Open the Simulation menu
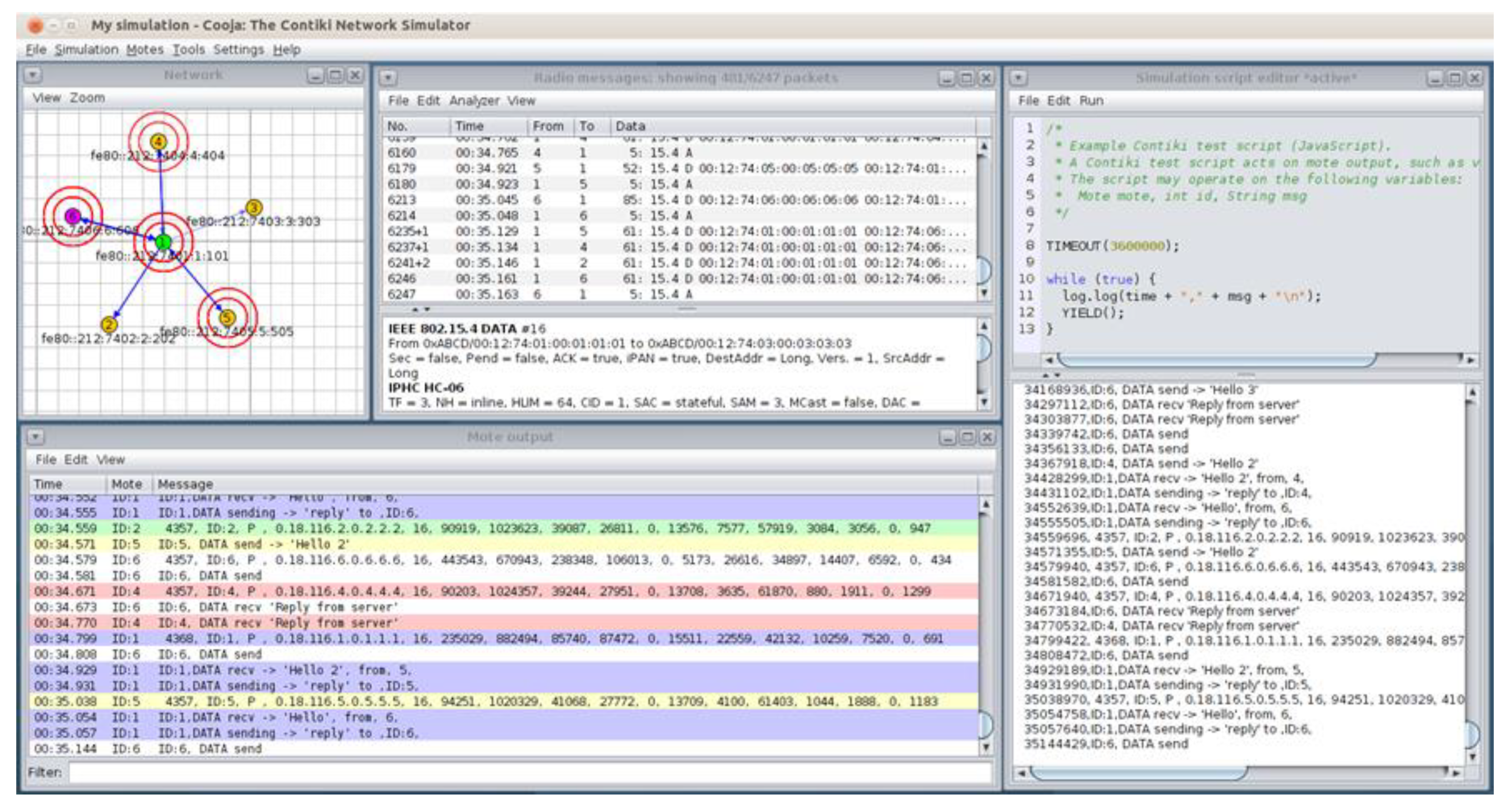The image size is (1510, 812). (x=86, y=50)
